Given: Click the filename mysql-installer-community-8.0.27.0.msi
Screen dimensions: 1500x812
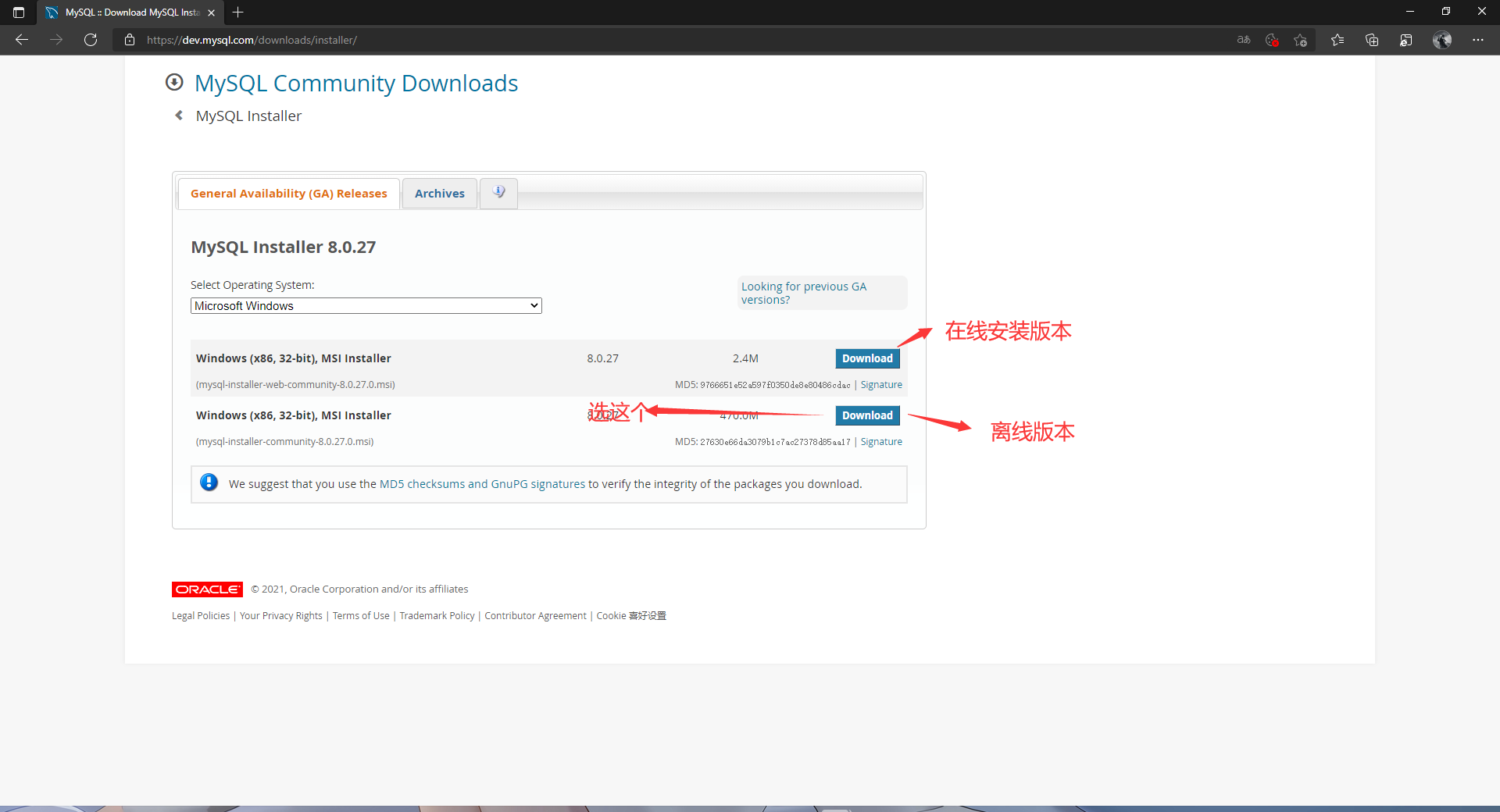Looking at the screenshot, I should (x=285, y=442).
